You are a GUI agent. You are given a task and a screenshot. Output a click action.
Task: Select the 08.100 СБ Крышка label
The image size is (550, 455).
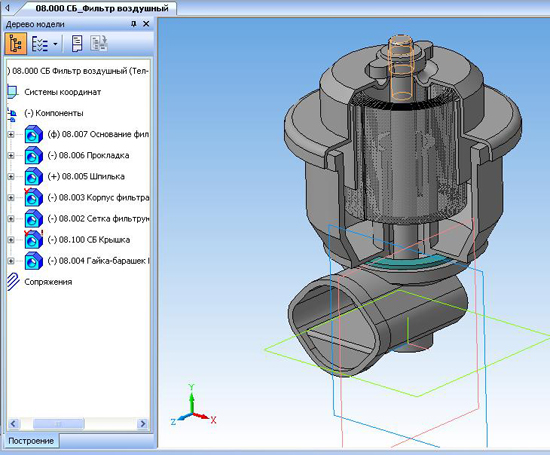[x=88, y=240]
